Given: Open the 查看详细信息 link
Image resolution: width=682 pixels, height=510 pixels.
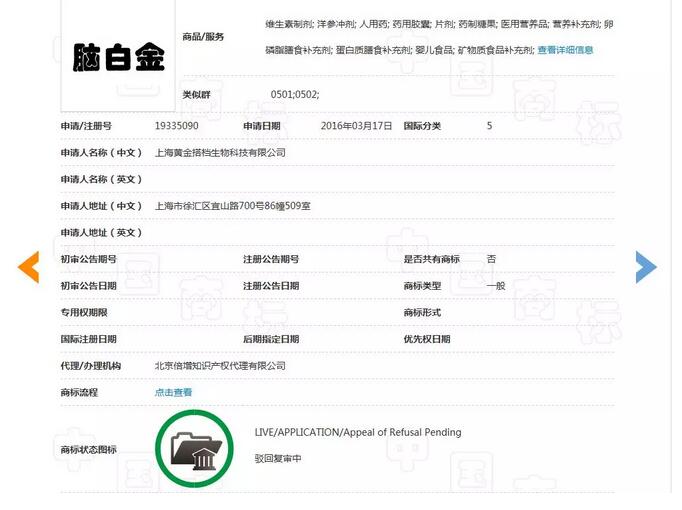Looking at the screenshot, I should point(565,50).
